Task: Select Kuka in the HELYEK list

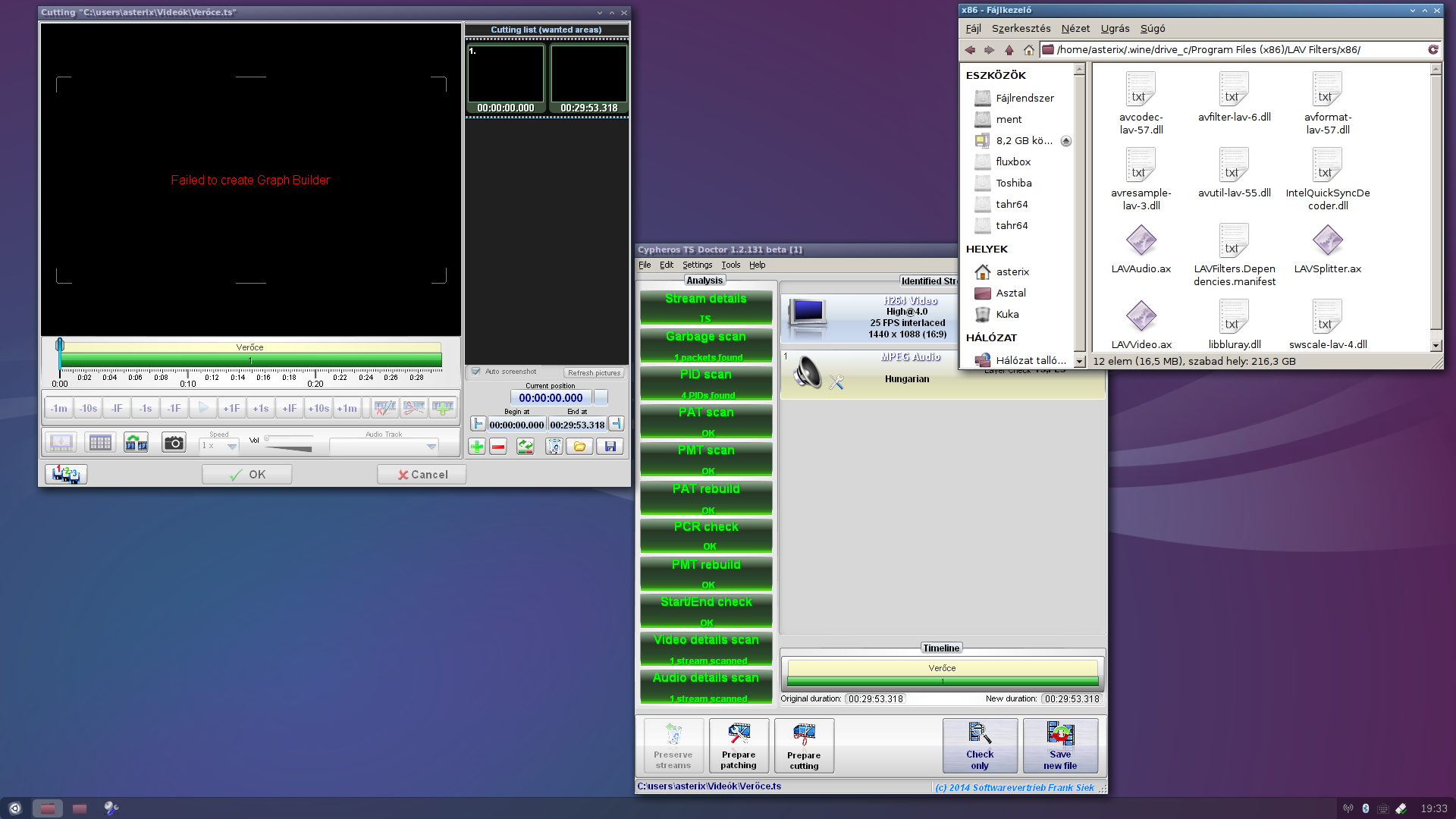Action: pyautogui.click(x=1006, y=314)
